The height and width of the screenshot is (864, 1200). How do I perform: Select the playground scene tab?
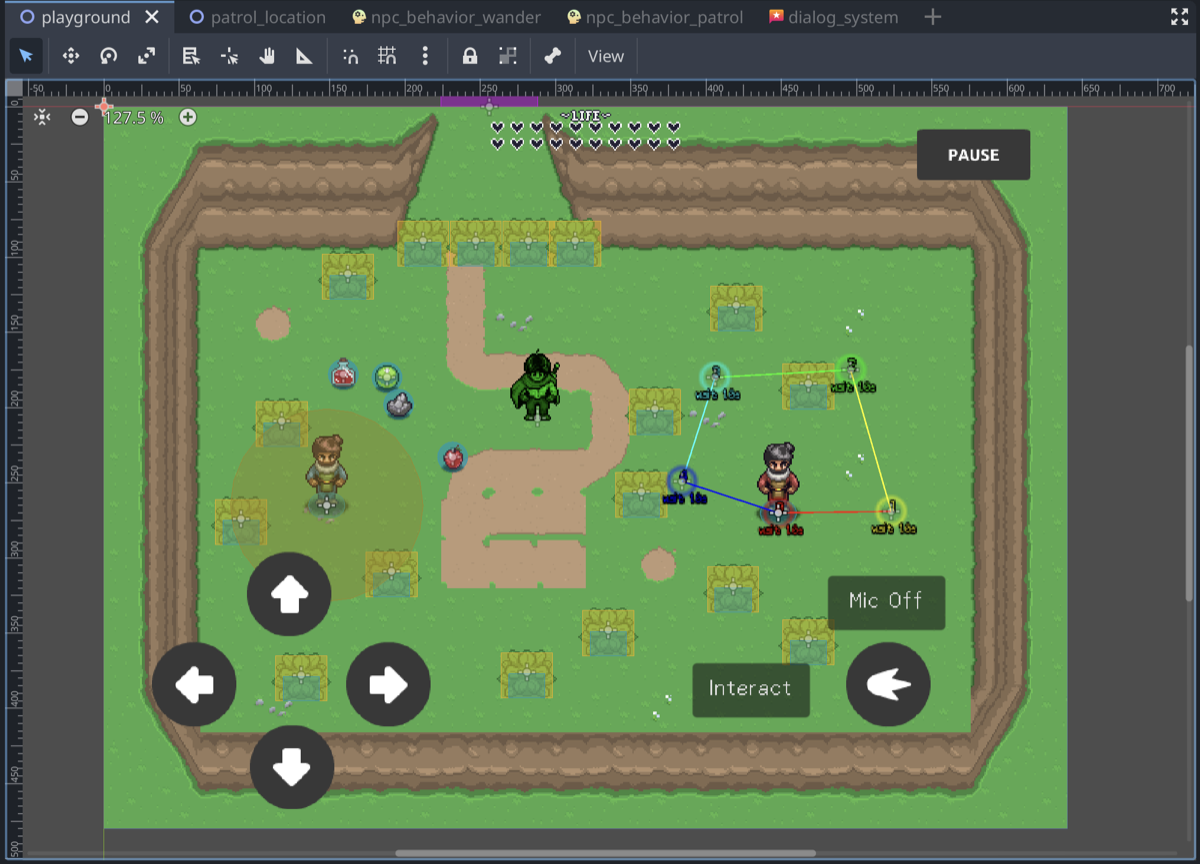(76, 17)
